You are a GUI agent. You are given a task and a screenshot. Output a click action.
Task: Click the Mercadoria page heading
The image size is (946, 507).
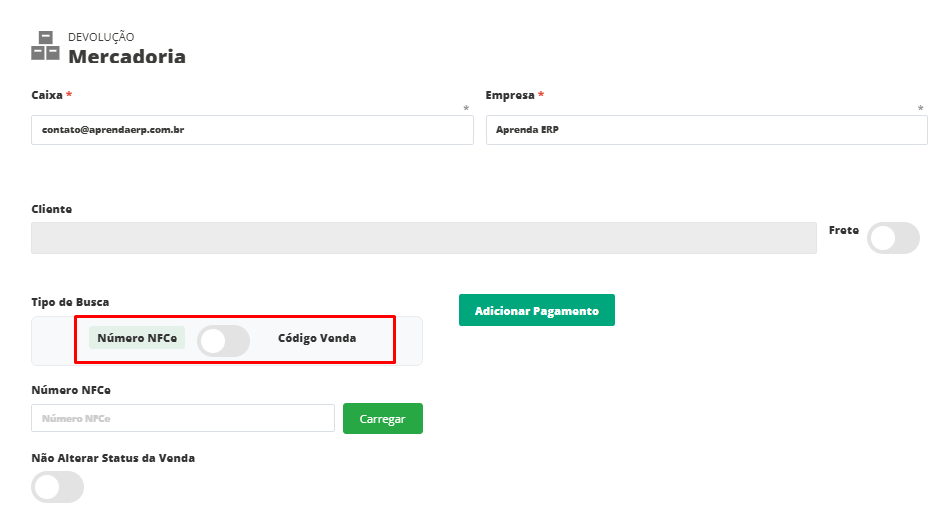pos(127,56)
